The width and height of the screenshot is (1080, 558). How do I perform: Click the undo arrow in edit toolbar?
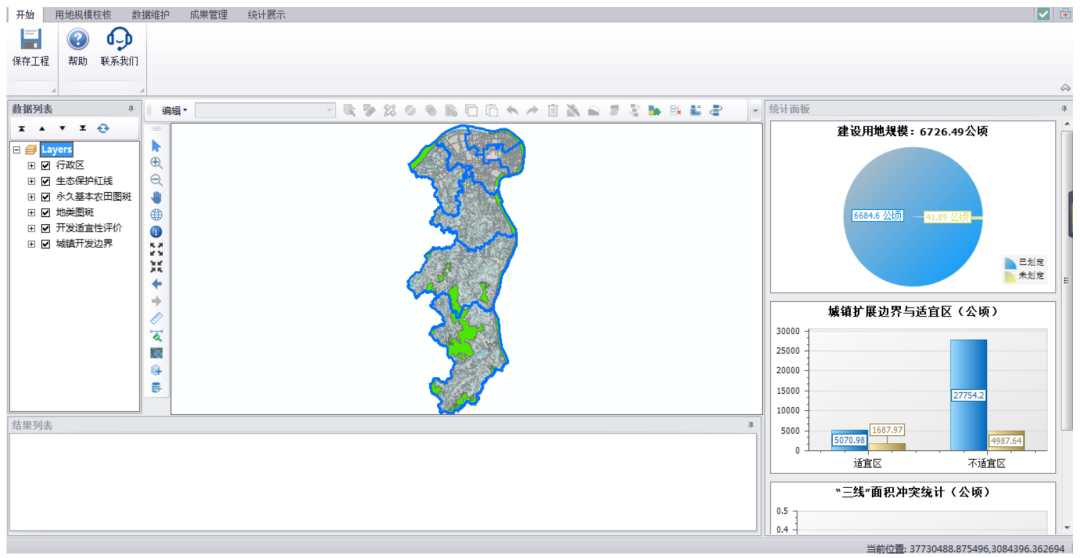pos(512,110)
